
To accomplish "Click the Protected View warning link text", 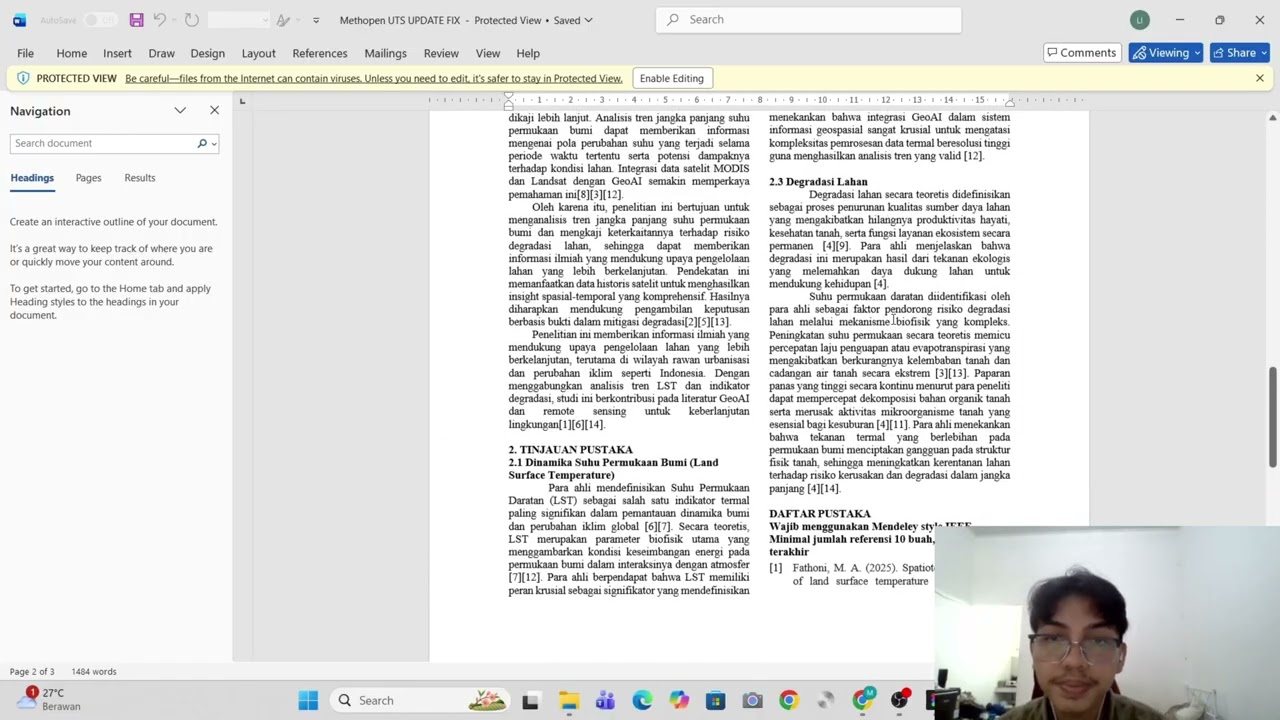I will pos(374,78).
